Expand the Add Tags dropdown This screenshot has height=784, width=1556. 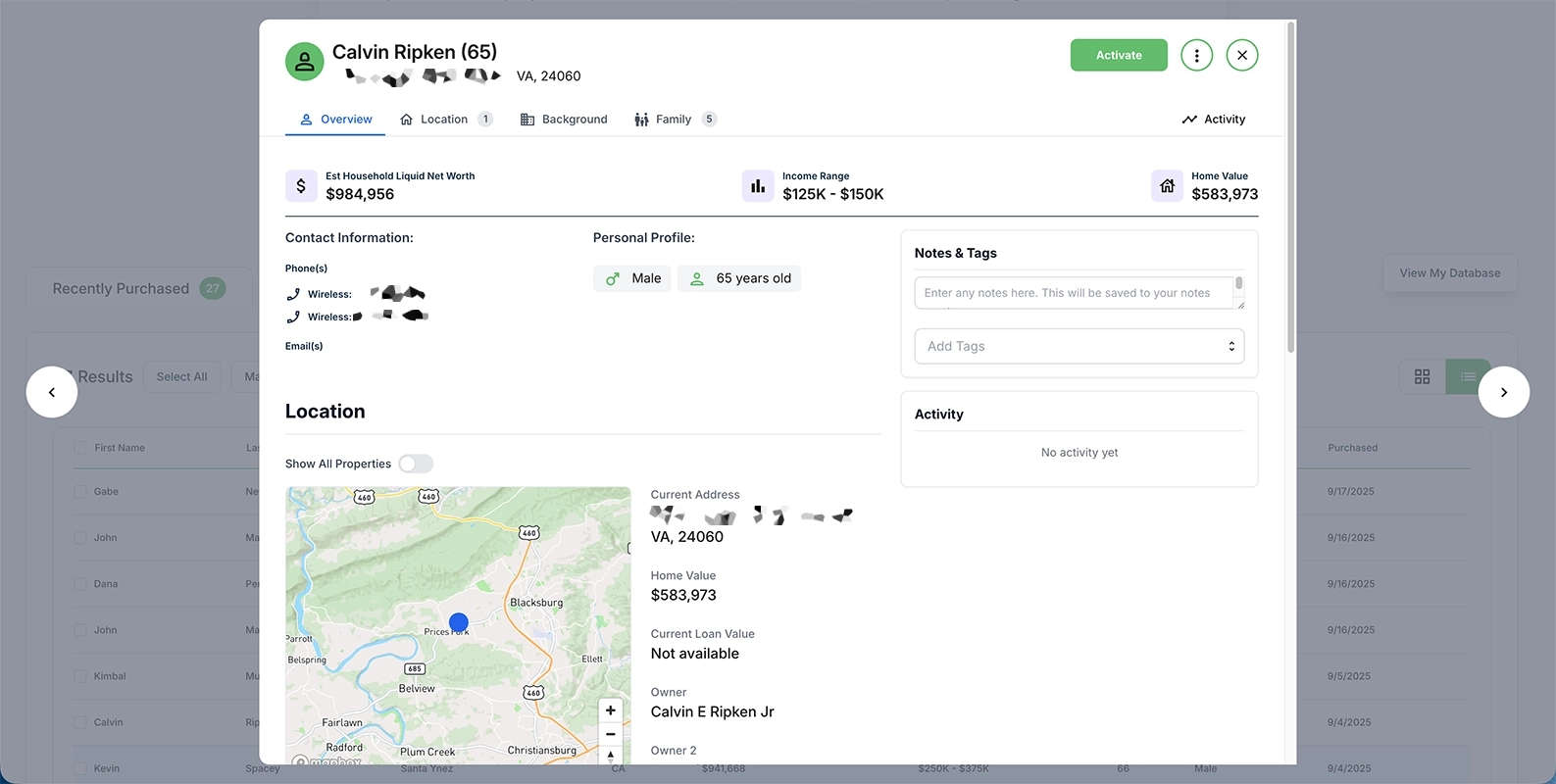pos(1079,346)
